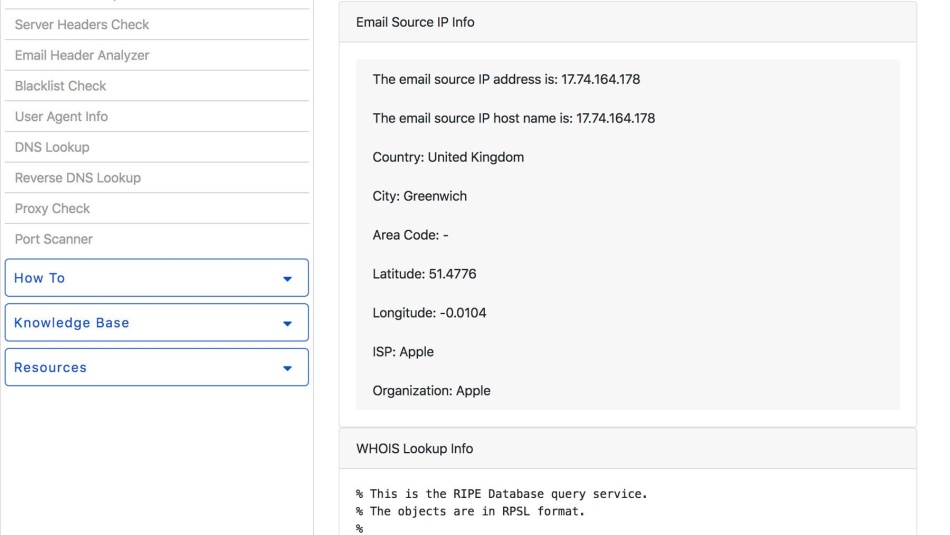Screen dimensions: 950x535
Task: Click the City: Greenwich text
Action: coord(419,196)
